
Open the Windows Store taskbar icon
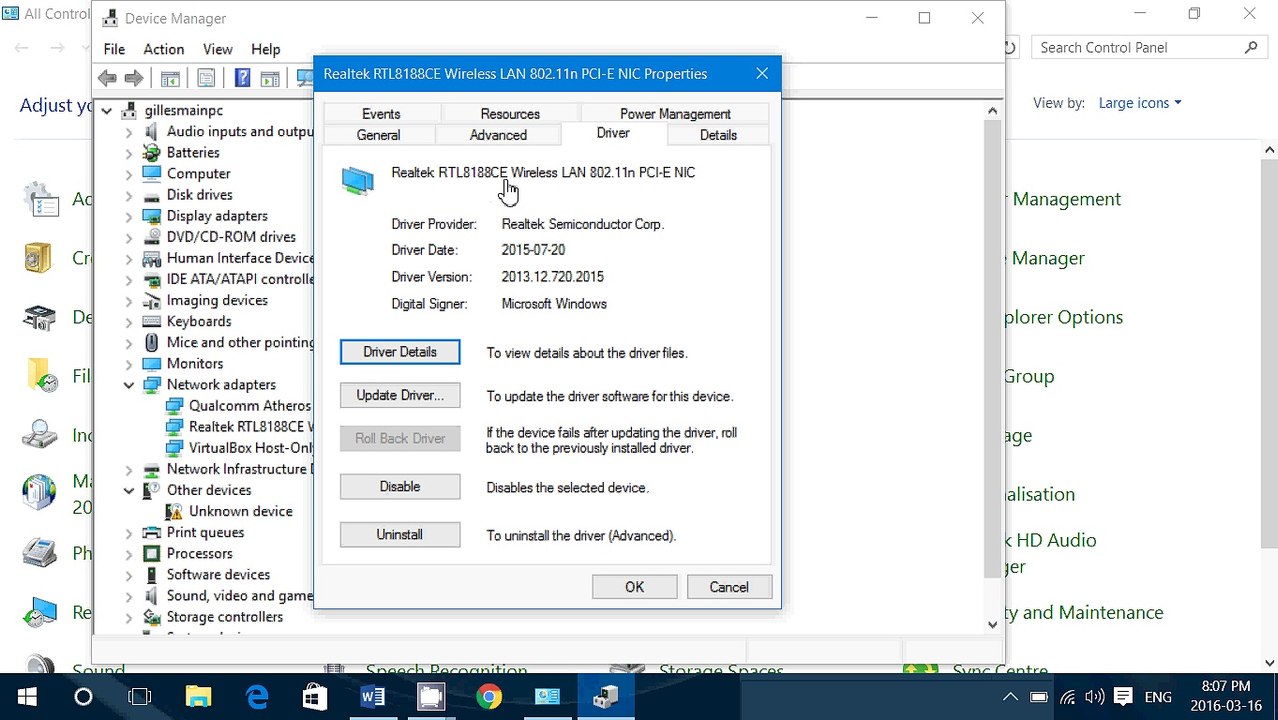(315, 696)
